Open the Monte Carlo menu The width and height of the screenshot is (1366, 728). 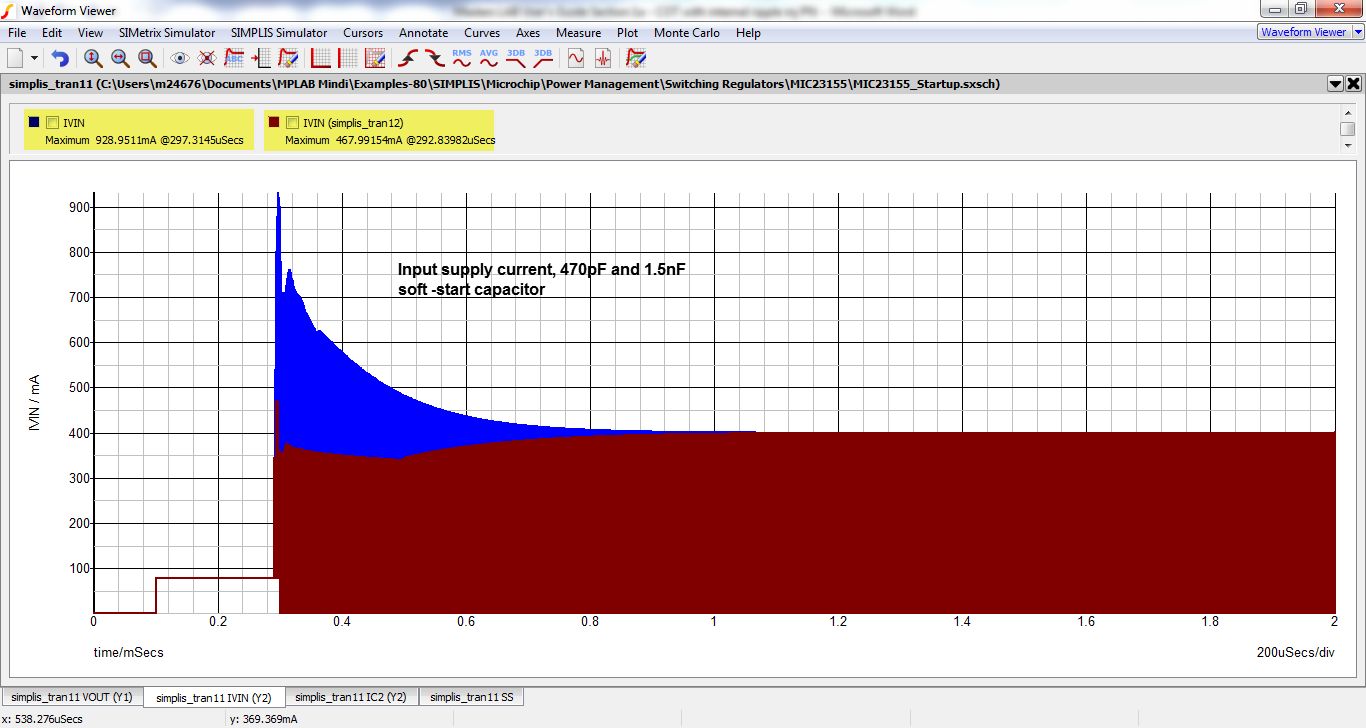(686, 32)
